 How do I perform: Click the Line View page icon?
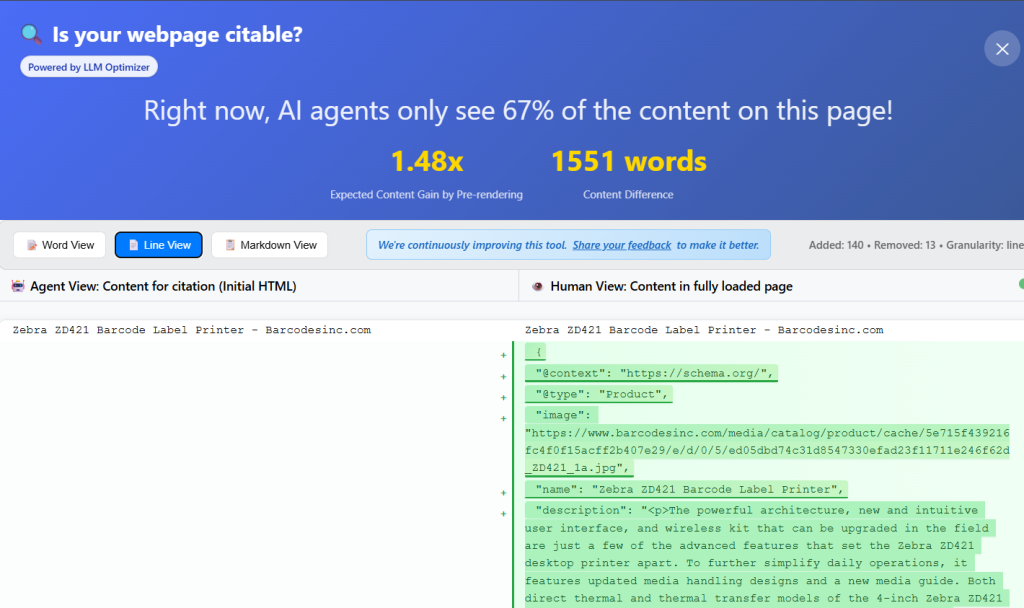coord(133,245)
